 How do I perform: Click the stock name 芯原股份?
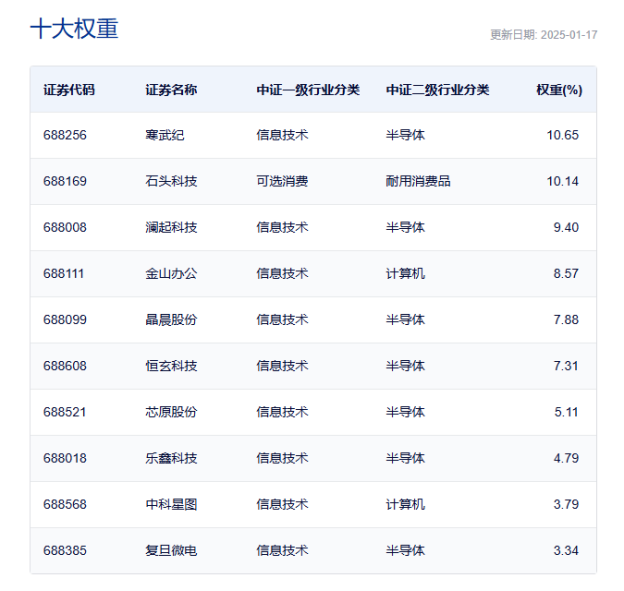coord(171,412)
